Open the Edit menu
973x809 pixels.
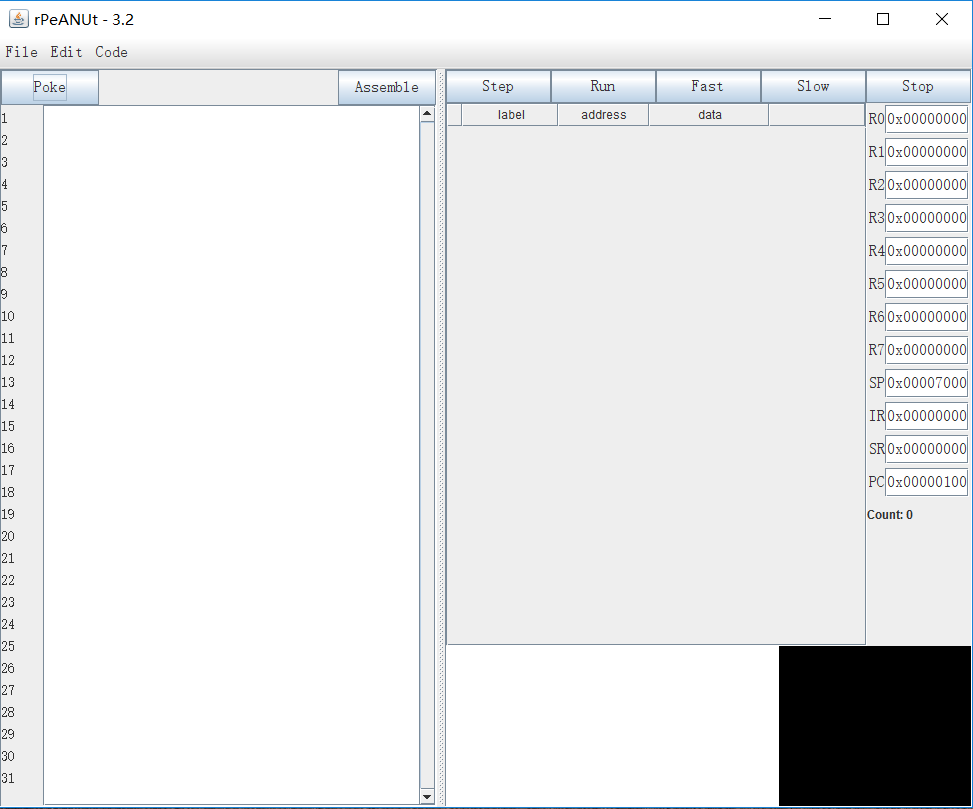pyautogui.click(x=66, y=52)
